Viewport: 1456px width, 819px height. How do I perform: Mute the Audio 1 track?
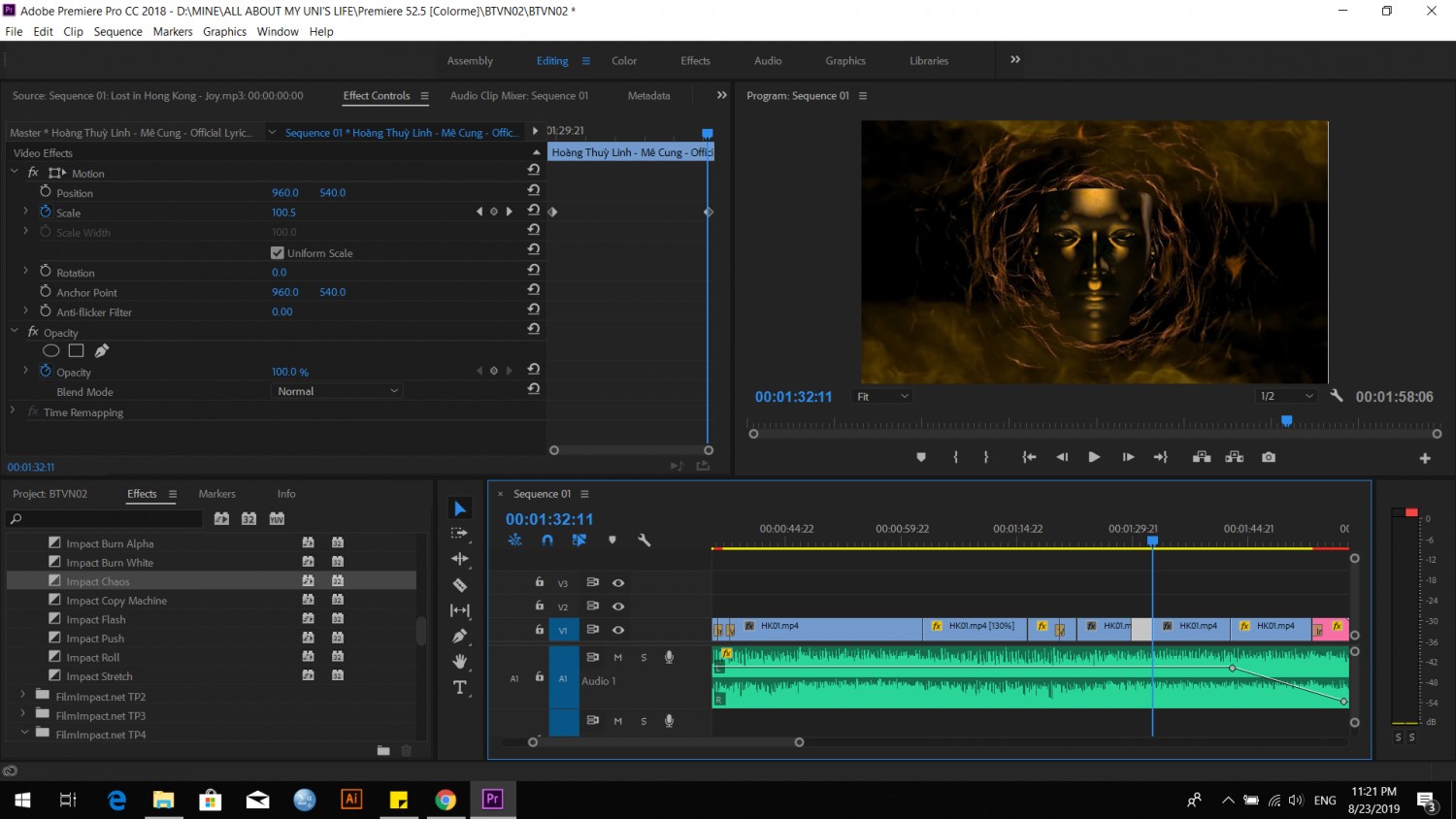coord(618,658)
